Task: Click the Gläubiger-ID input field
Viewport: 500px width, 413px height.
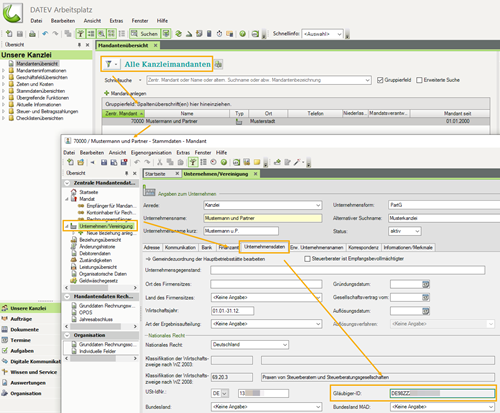Action: (x=442, y=393)
